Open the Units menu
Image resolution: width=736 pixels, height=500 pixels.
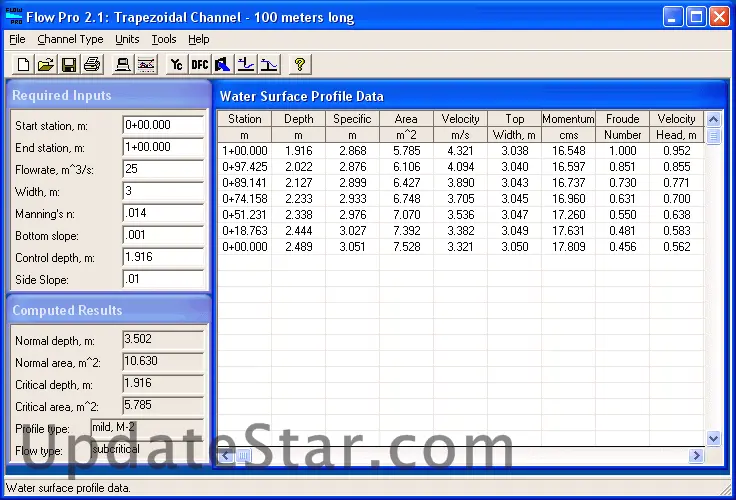pos(127,39)
